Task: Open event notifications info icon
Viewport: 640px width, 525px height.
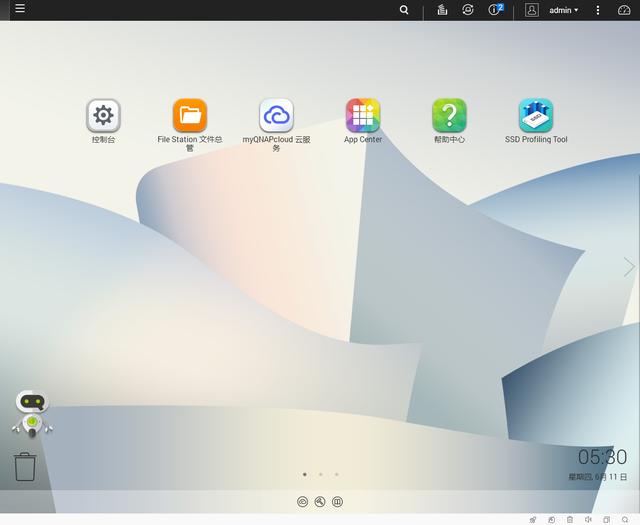Action: tap(495, 10)
